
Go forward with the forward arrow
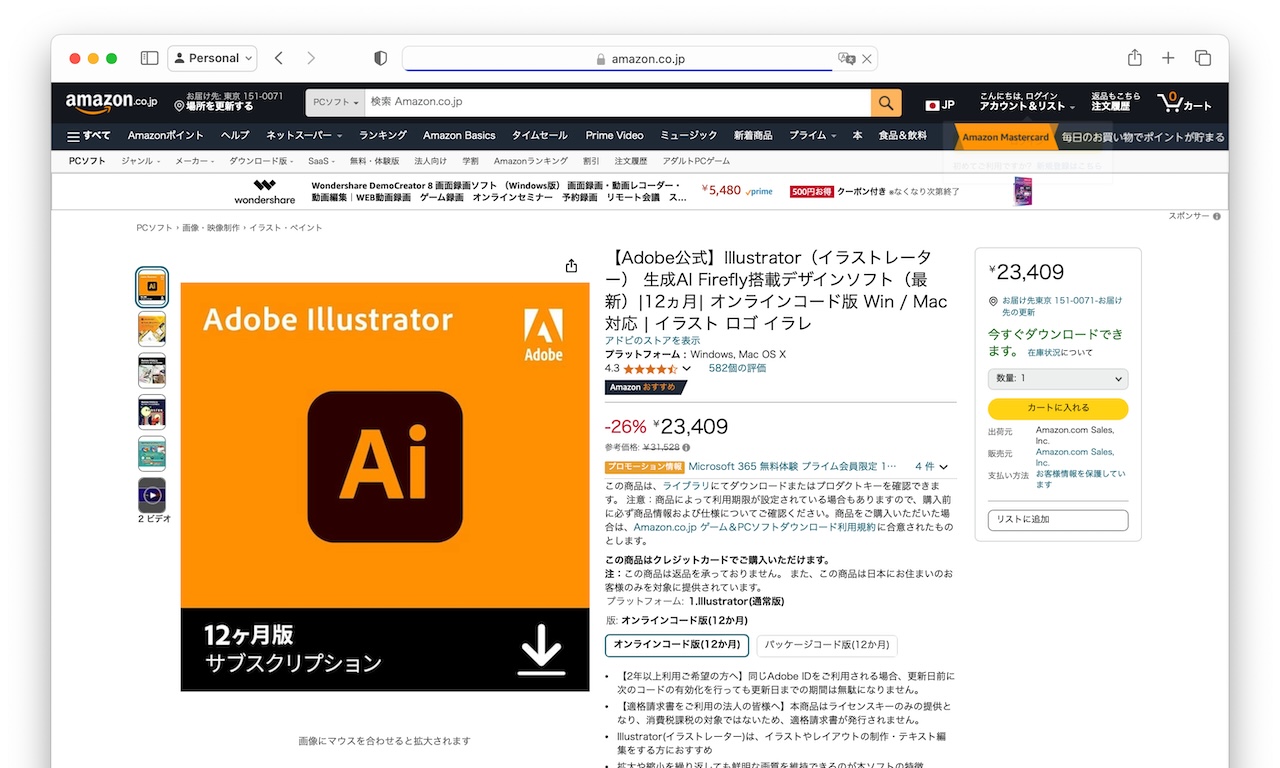[311, 58]
